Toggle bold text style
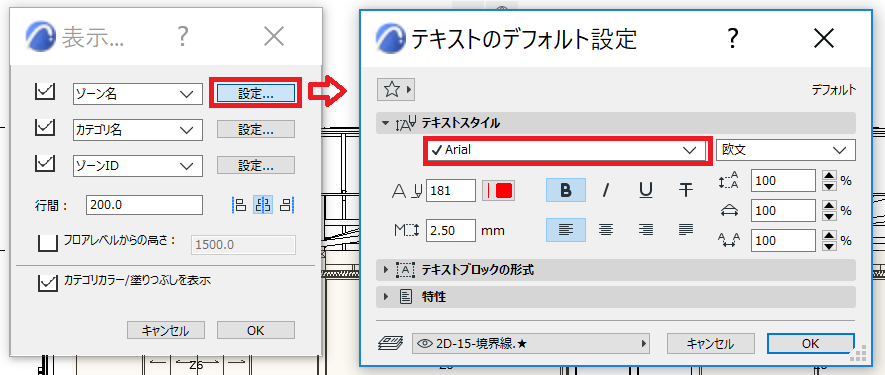Image resolution: width=885 pixels, height=375 pixels. [x=566, y=190]
